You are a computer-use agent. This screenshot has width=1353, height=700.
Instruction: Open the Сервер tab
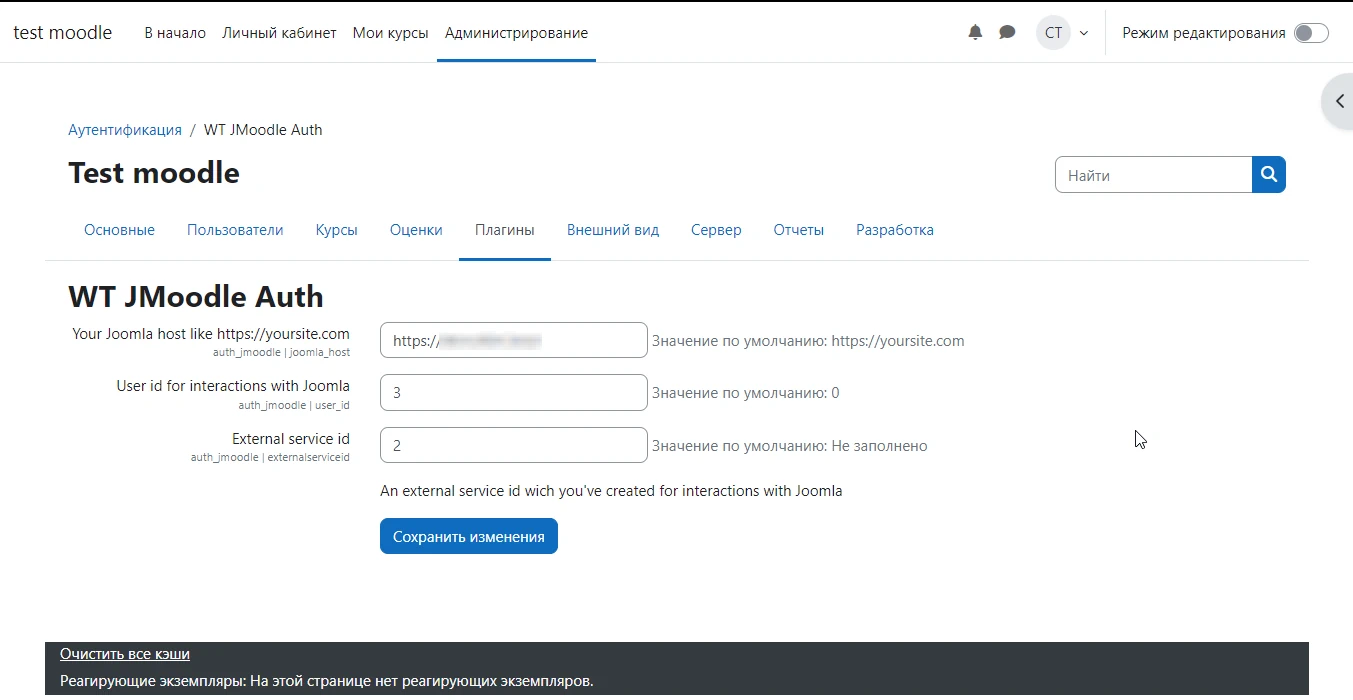(x=716, y=229)
